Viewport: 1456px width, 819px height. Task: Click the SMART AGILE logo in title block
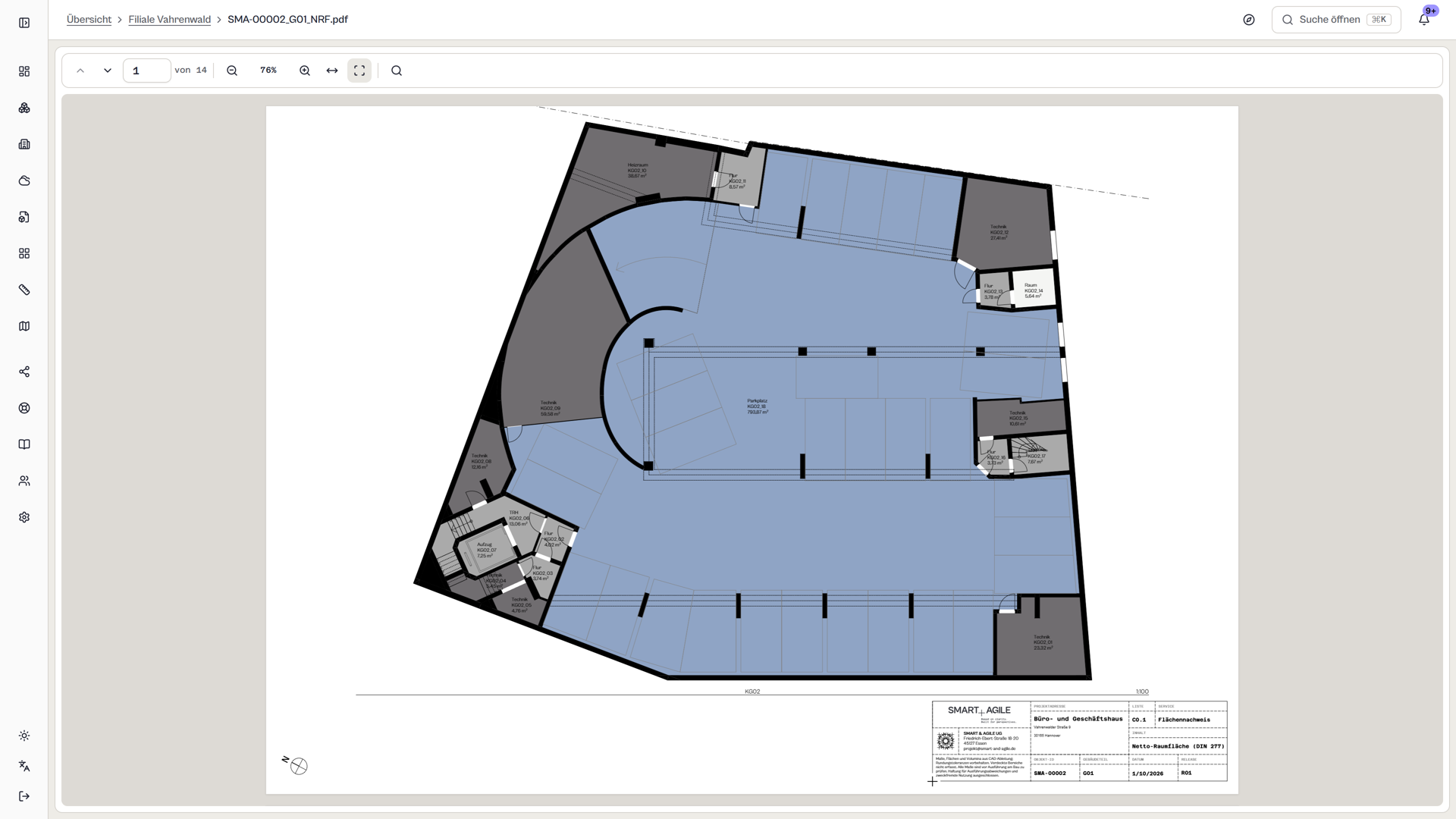[x=979, y=711]
